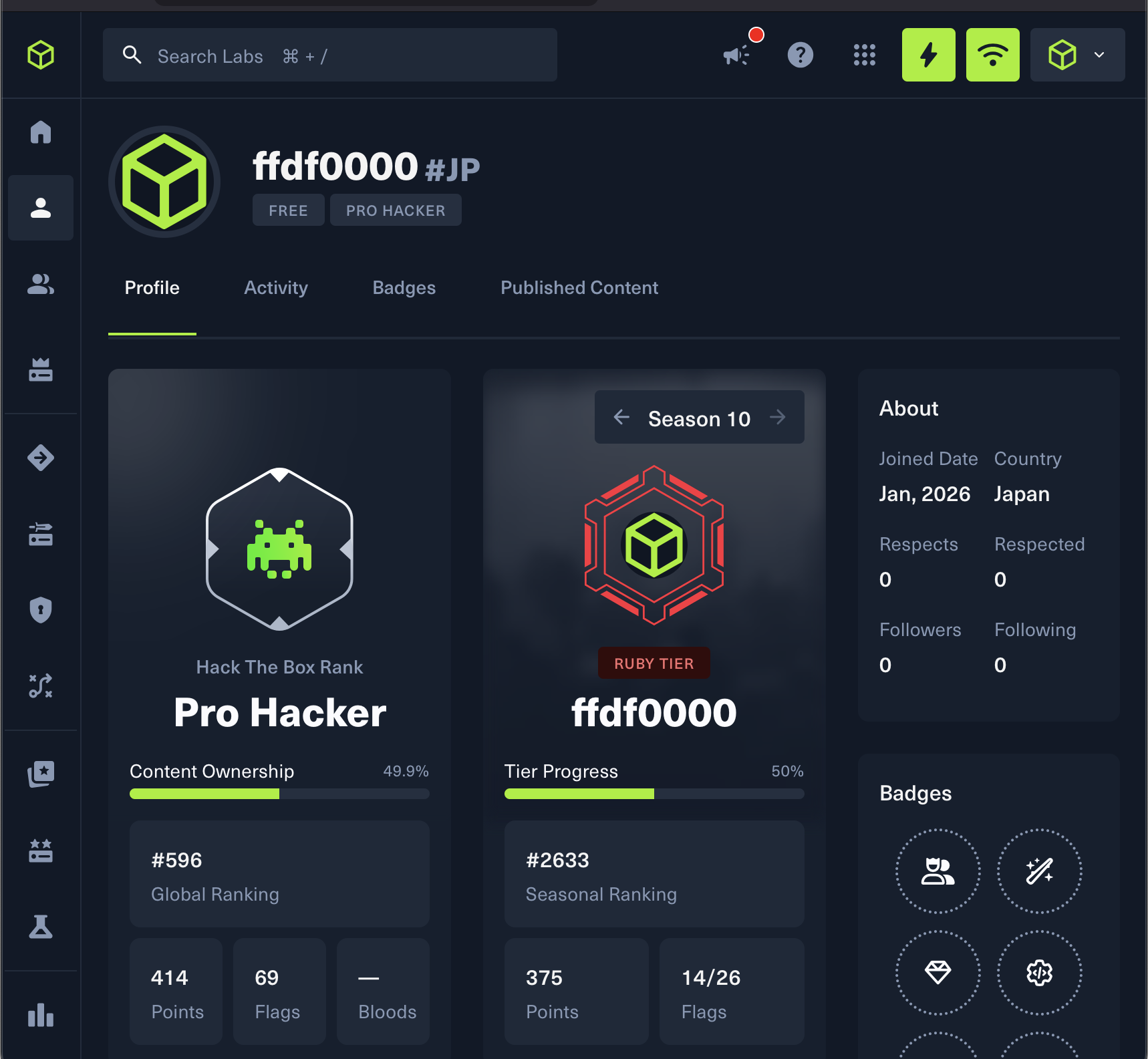The height and width of the screenshot is (1059, 1148).
Task: Click the Ruby tier hexagon emblem
Action: pos(654,545)
